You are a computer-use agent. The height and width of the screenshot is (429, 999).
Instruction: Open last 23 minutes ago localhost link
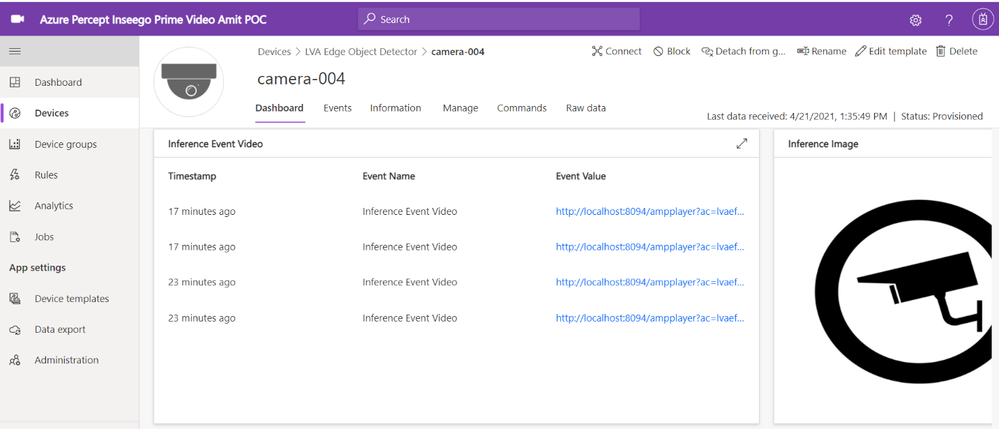pyautogui.click(x=650, y=318)
